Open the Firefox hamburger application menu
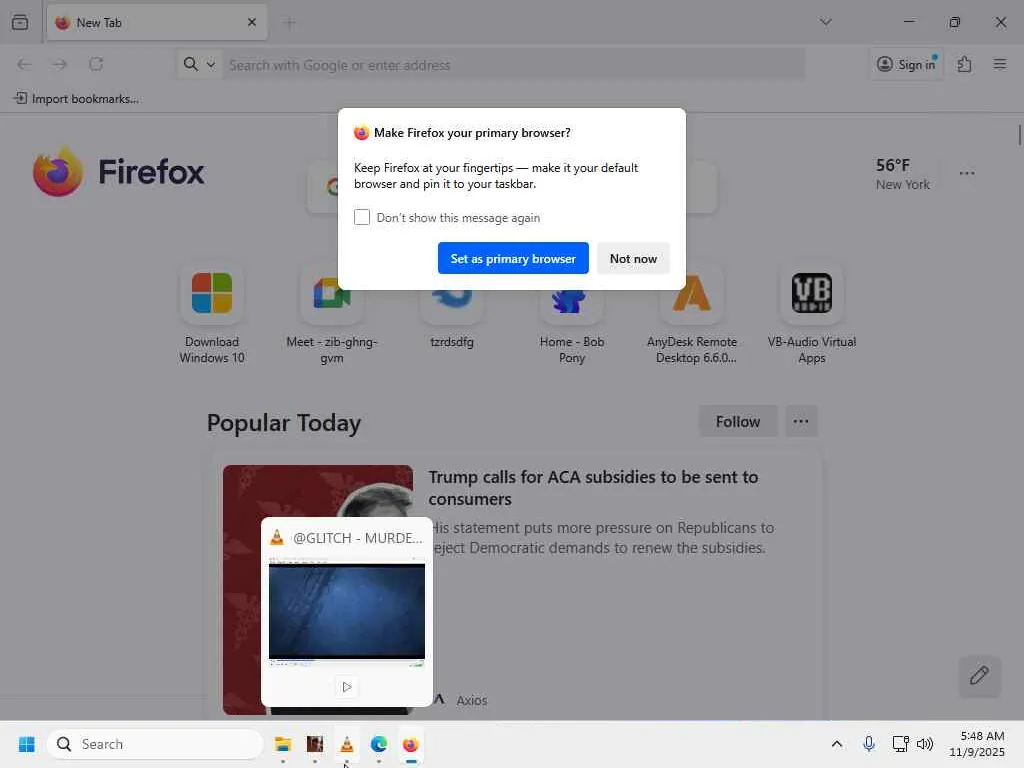This screenshot has width=1024, height=768. [x=999, y=64]
